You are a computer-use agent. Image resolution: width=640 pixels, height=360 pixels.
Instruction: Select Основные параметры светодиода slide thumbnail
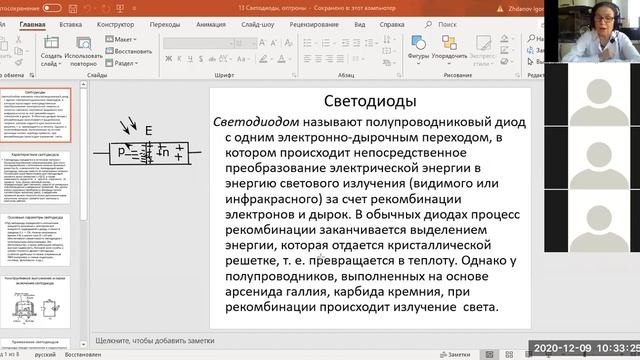coord(36,240)
